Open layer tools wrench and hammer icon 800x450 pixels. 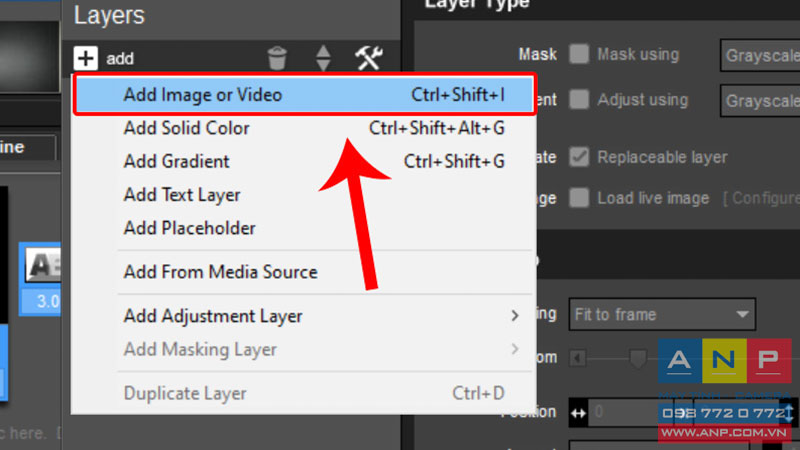click(369, 58)
